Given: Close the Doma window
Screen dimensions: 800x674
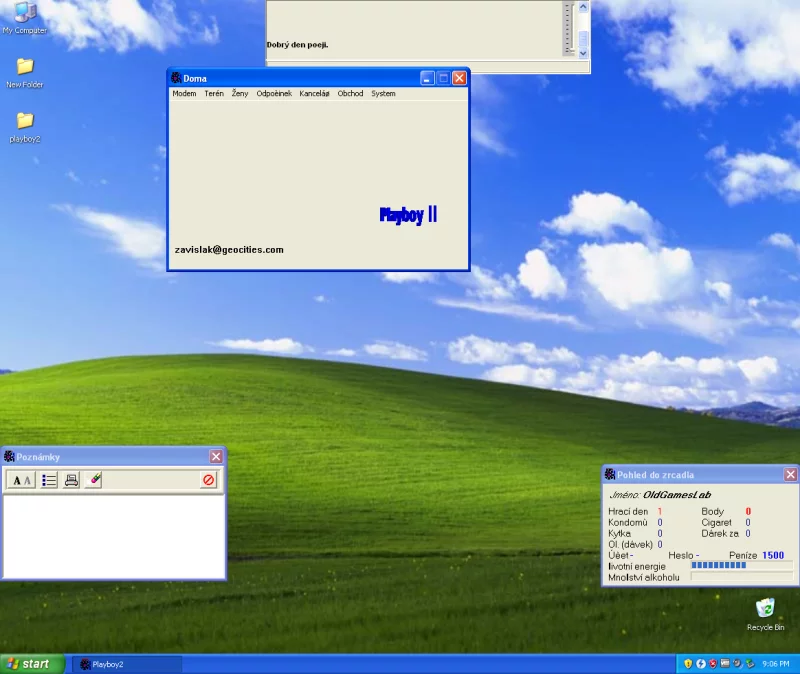Looking at the screenshot, I should tap(459, 78).
